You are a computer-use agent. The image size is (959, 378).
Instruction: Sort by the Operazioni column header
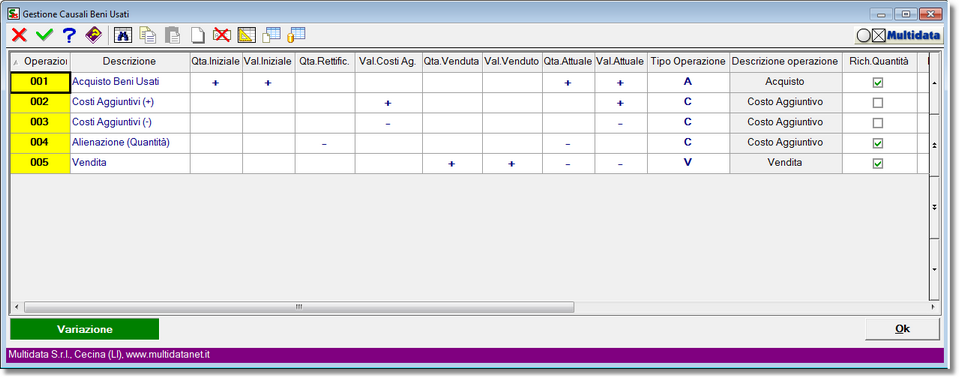click(x=40, y=61)
